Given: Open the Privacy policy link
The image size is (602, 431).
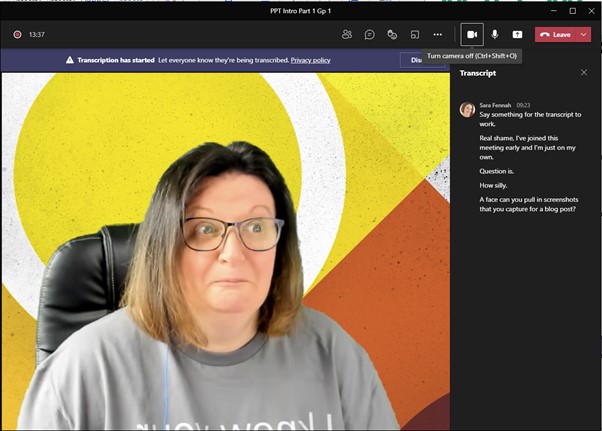Looking at the screenshot, I should tap(310, 60).
